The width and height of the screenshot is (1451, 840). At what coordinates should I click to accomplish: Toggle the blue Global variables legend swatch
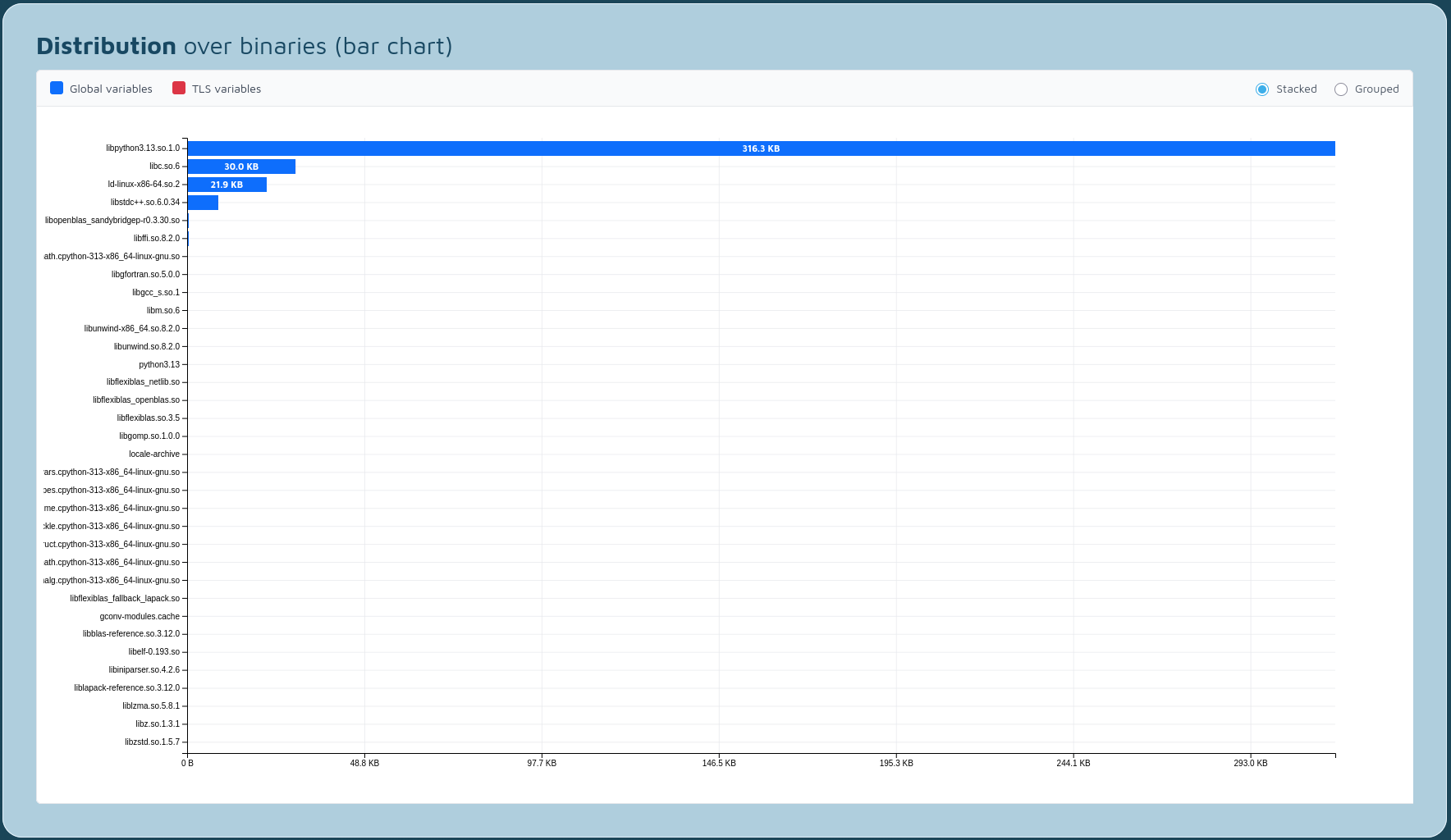click(57, 89)
